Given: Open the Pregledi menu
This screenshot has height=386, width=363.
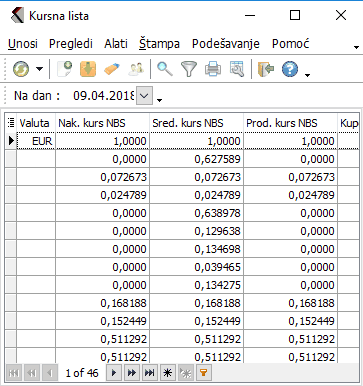Looking at the screenshot, I should point(71,44).
